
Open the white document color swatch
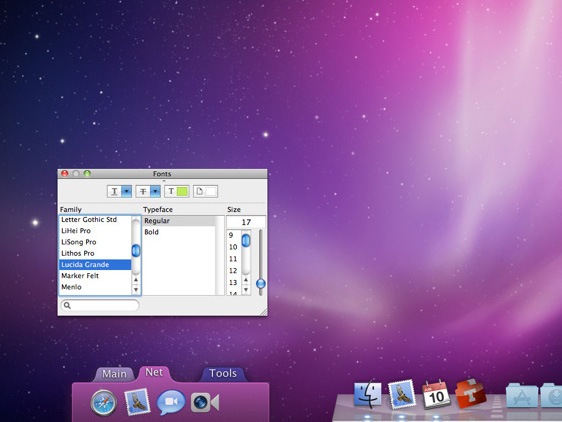(x=211, y=191)
